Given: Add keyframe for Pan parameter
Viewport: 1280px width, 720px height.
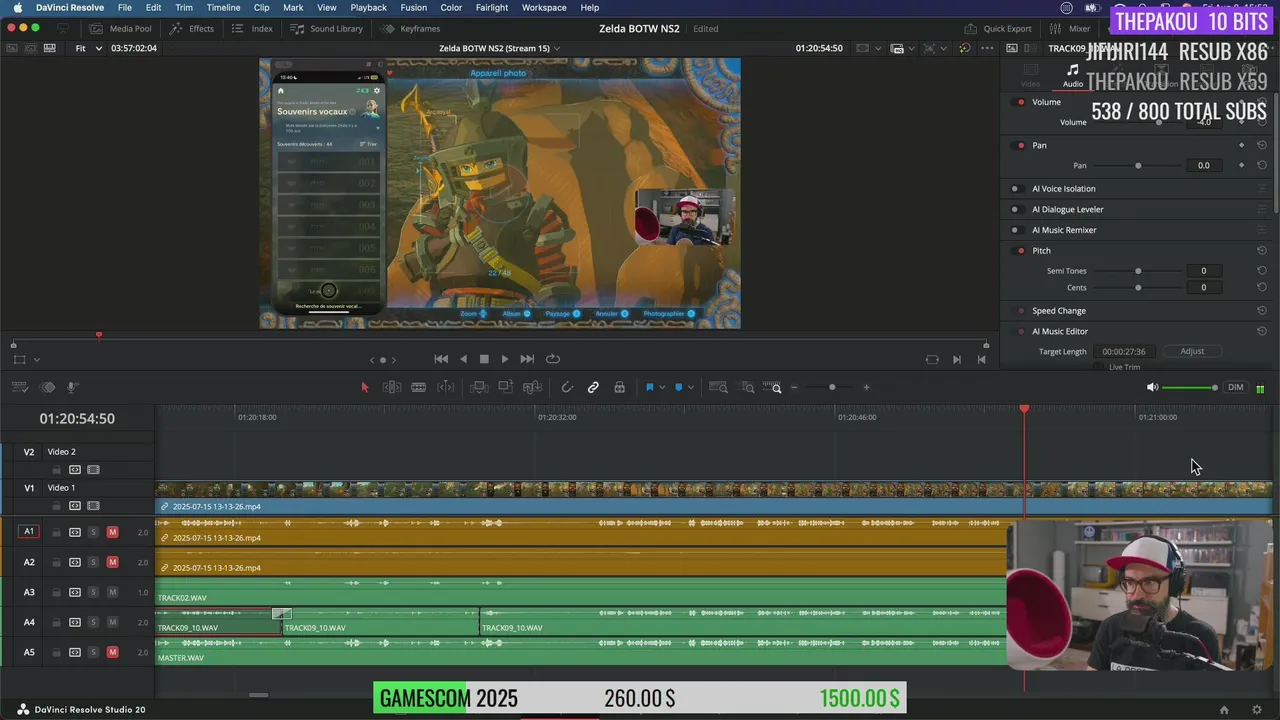Looking at the screenshot, I should point(1242,165).
